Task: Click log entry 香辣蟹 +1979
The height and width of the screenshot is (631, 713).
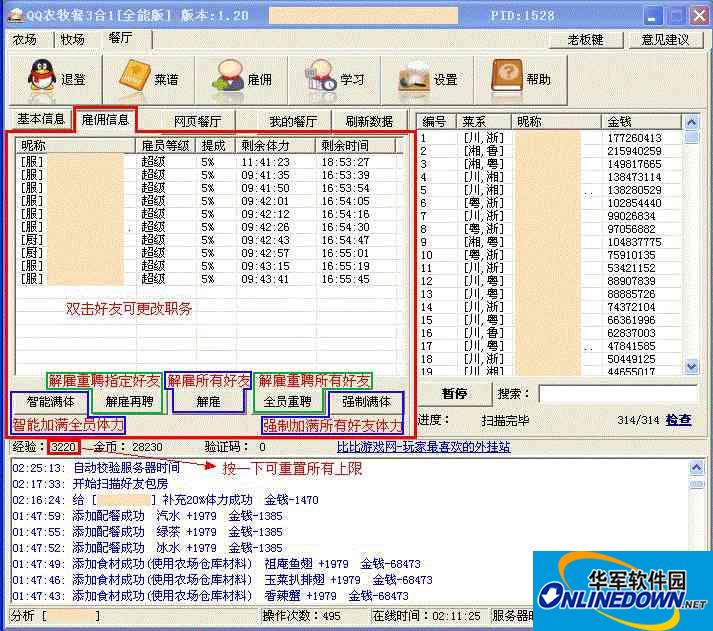Action: coord(211,596)
